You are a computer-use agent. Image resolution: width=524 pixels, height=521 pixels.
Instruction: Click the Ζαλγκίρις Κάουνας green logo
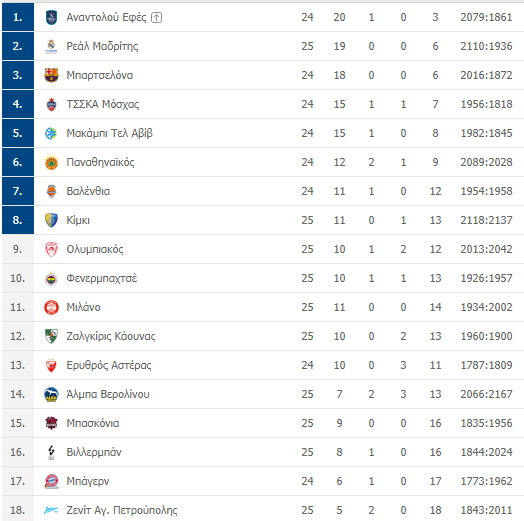tap(51, 336)
